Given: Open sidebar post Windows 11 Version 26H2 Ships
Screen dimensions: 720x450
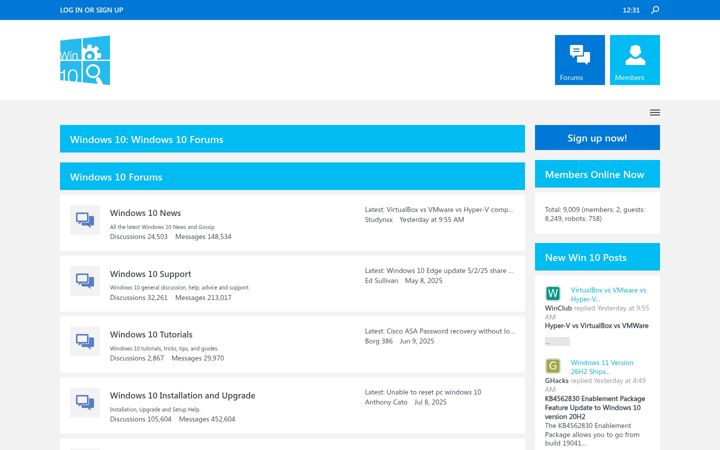Looking at the screenshot, I should 602,367.
